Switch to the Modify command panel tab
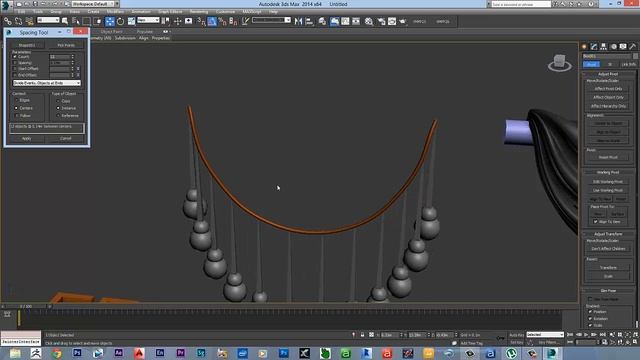The width and height of the screenshot is (640, 360). pyautogui.click(x=594, y=47)
